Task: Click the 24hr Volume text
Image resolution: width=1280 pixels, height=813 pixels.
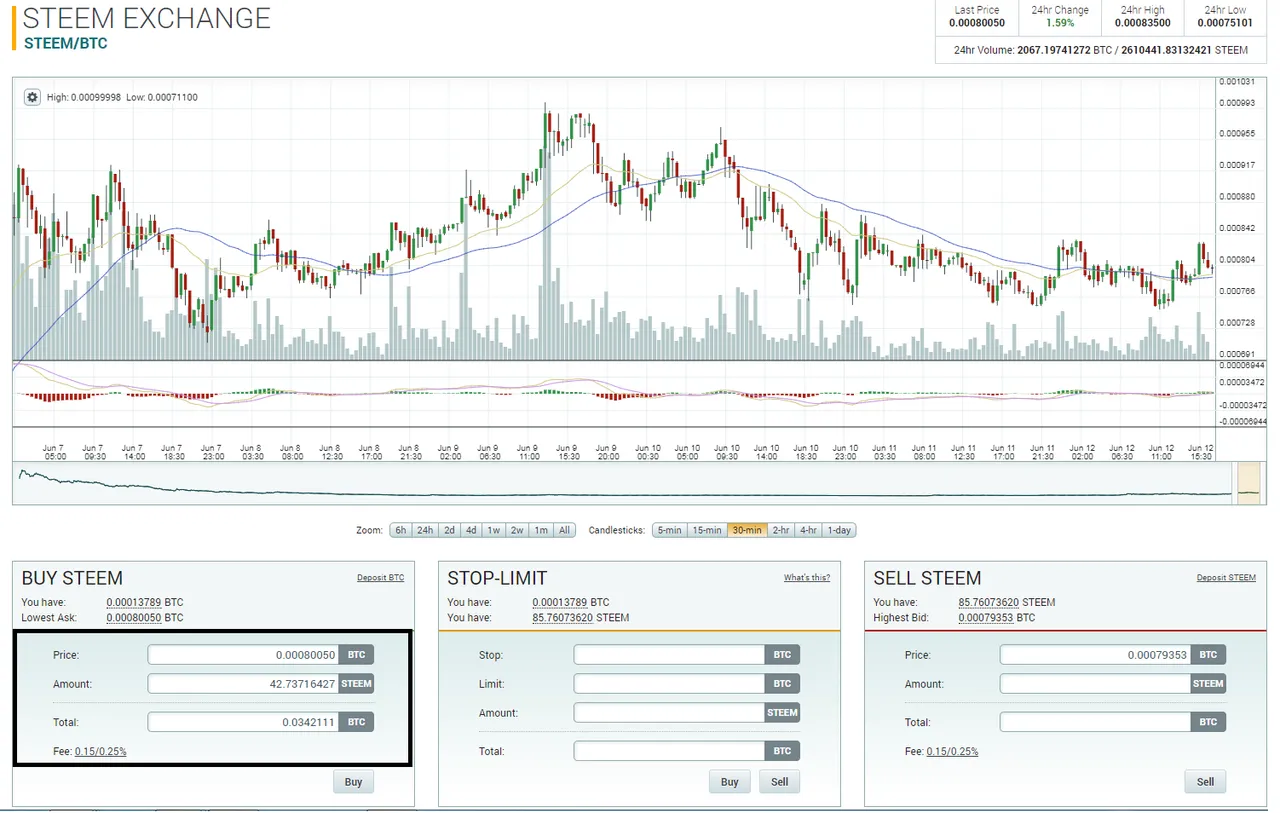Action: point(1101,50)
